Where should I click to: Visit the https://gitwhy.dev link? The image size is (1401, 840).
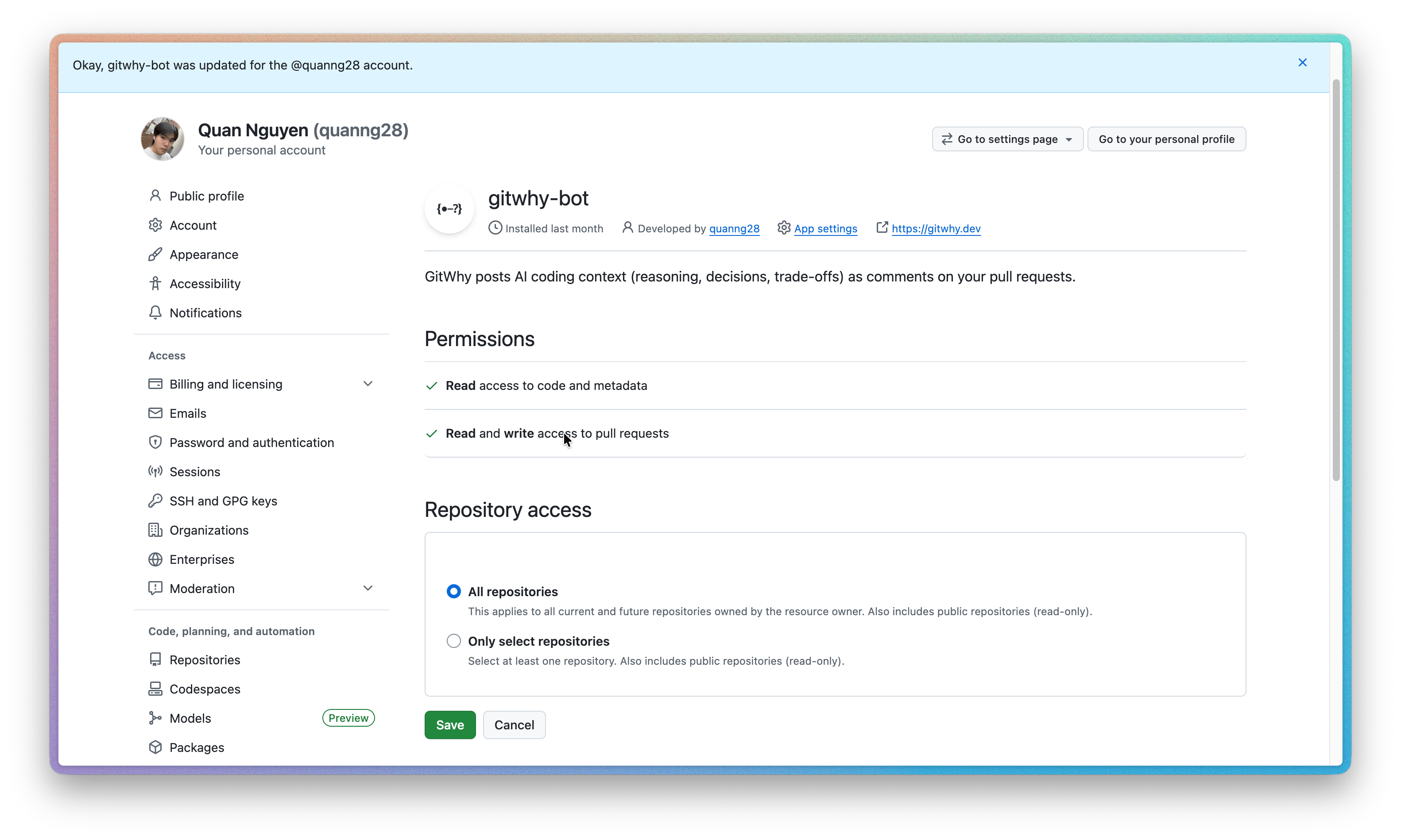(x=936, y=228)
